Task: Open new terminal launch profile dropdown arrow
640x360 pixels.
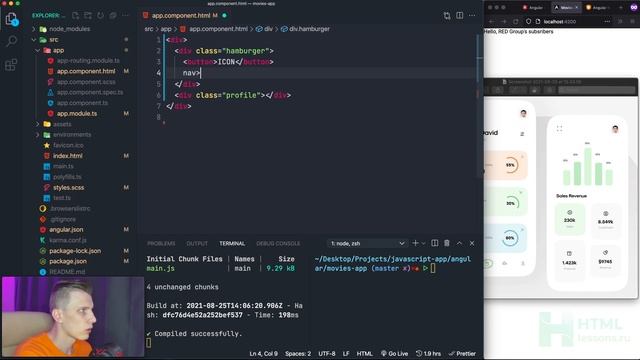Action: [423, 243]
